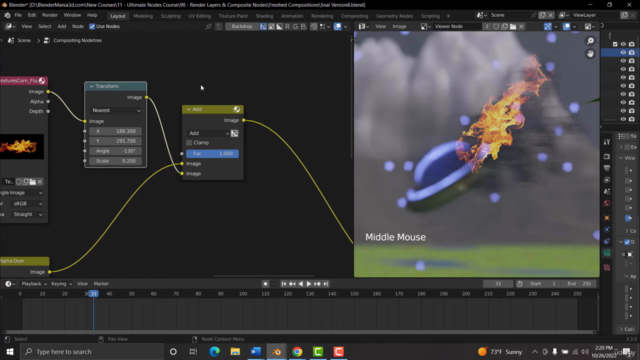The height and width of the screenshot is (360, 640).
Task: Open the sRGB color space dropdown
Action: click(27, 204)
